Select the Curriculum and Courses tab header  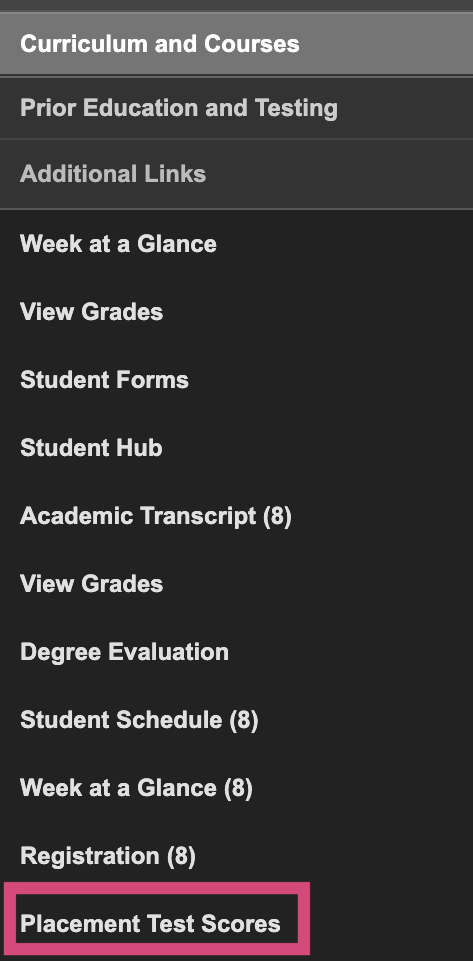pos(236,44)
